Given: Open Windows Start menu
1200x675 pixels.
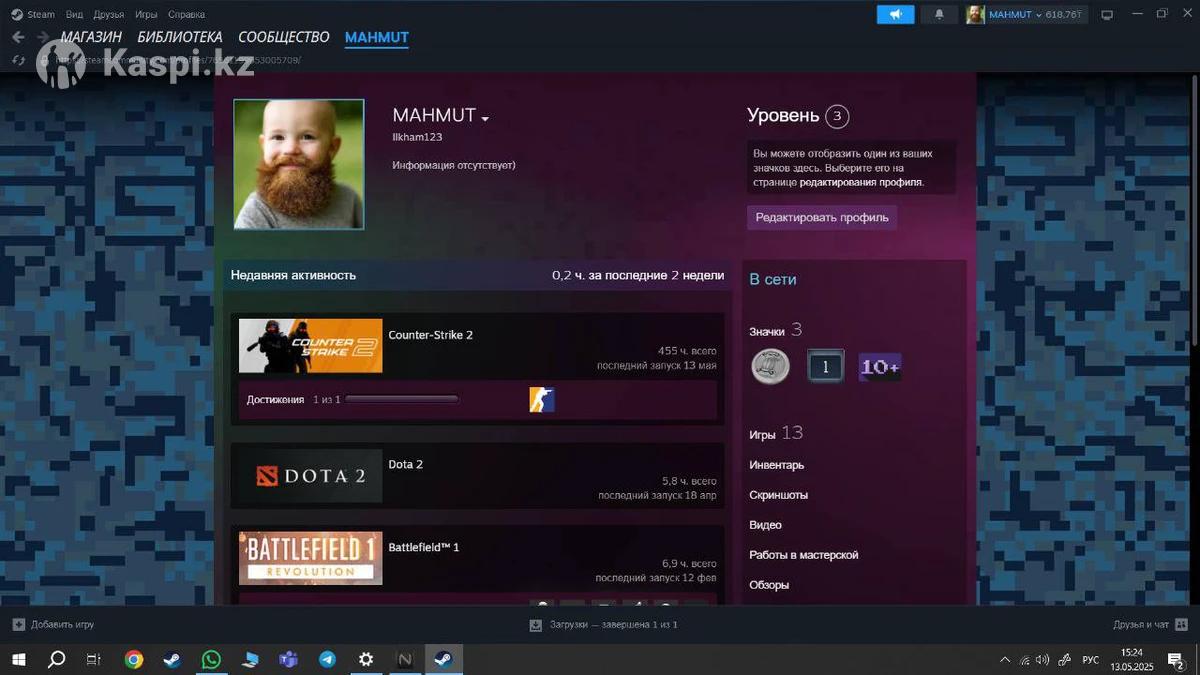Looking at the screenshot, I should click(x=18, y=659).
